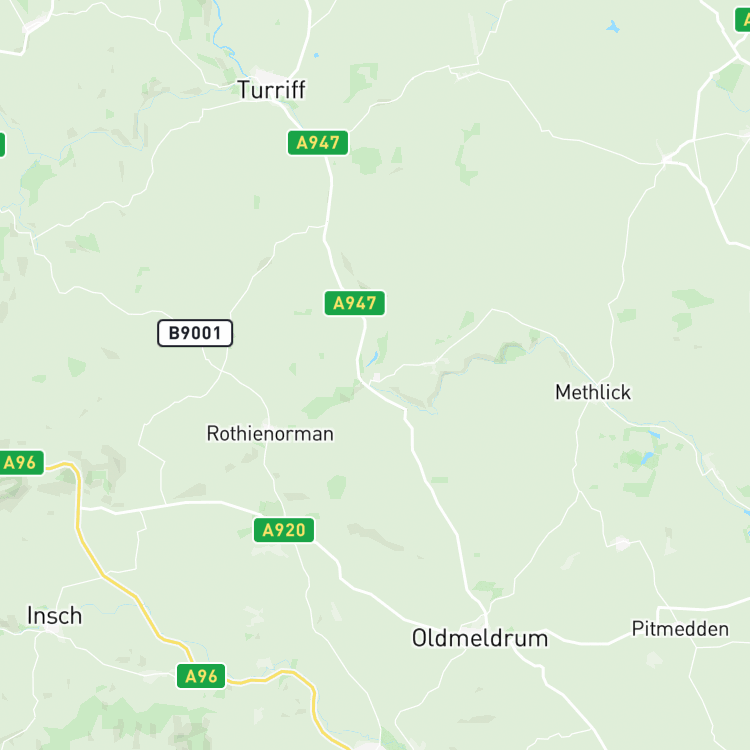Click the A947 shield nearest the B9001 shield
Screen dimensions: 750x750
[354, 303]
